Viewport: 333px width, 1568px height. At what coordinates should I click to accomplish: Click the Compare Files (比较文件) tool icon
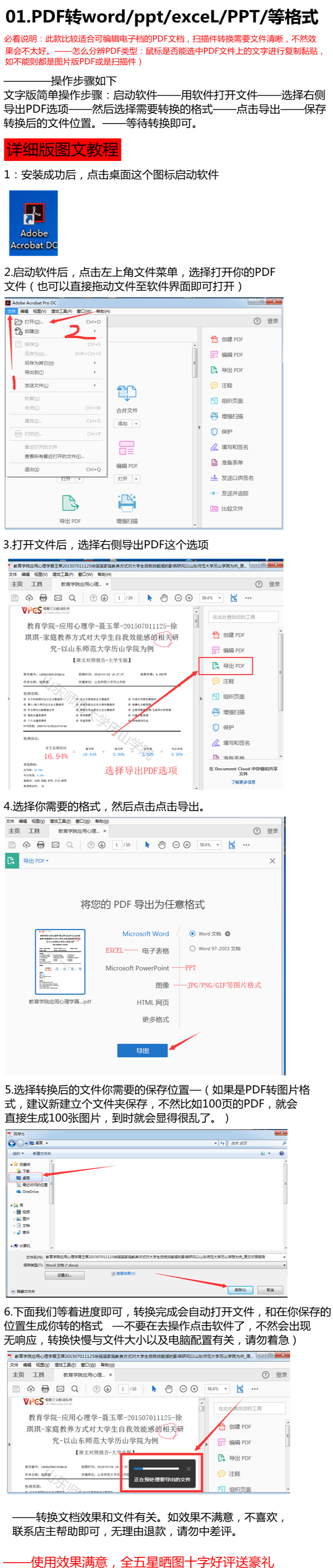point(214,508)
